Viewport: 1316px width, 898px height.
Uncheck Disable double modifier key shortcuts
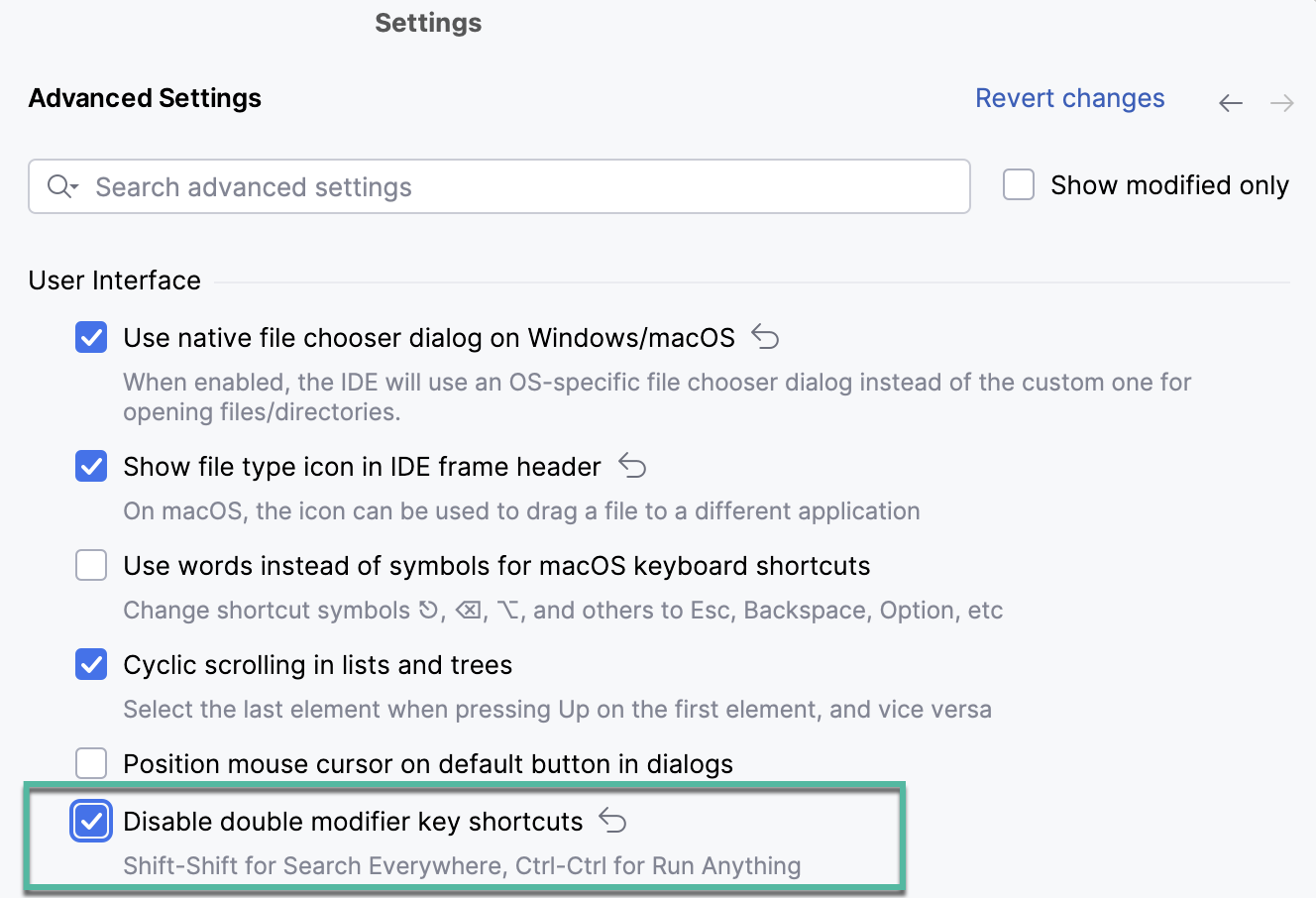coord(90,821)
